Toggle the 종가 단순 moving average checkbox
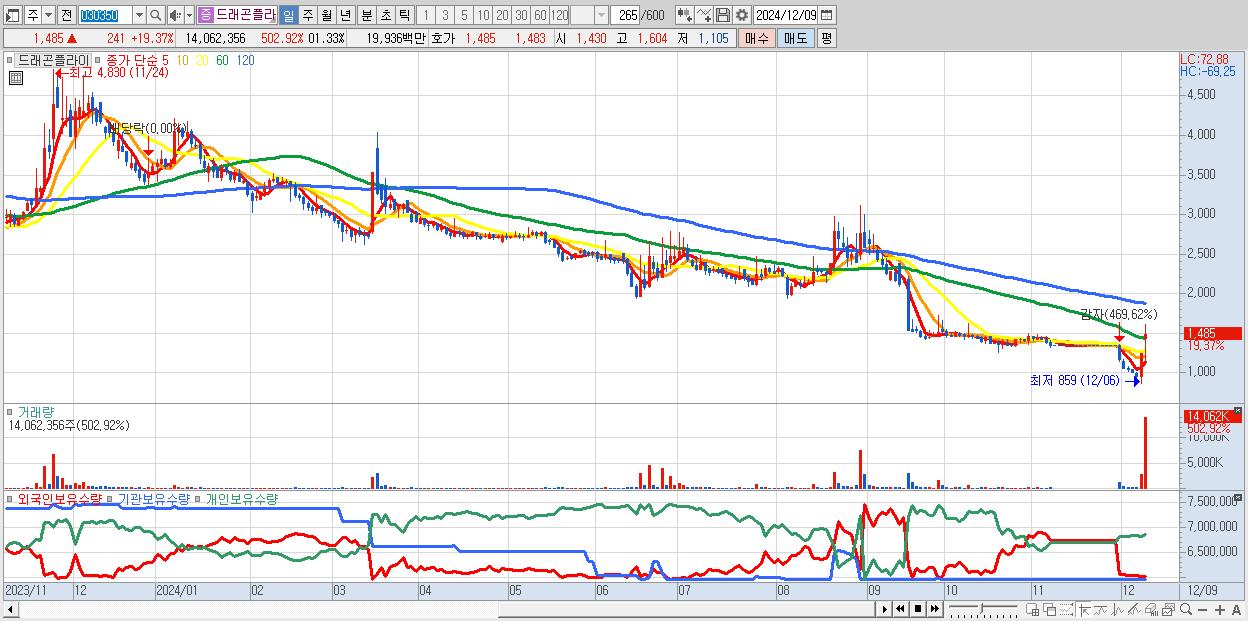1248x621 pixels. click(96, 60)
